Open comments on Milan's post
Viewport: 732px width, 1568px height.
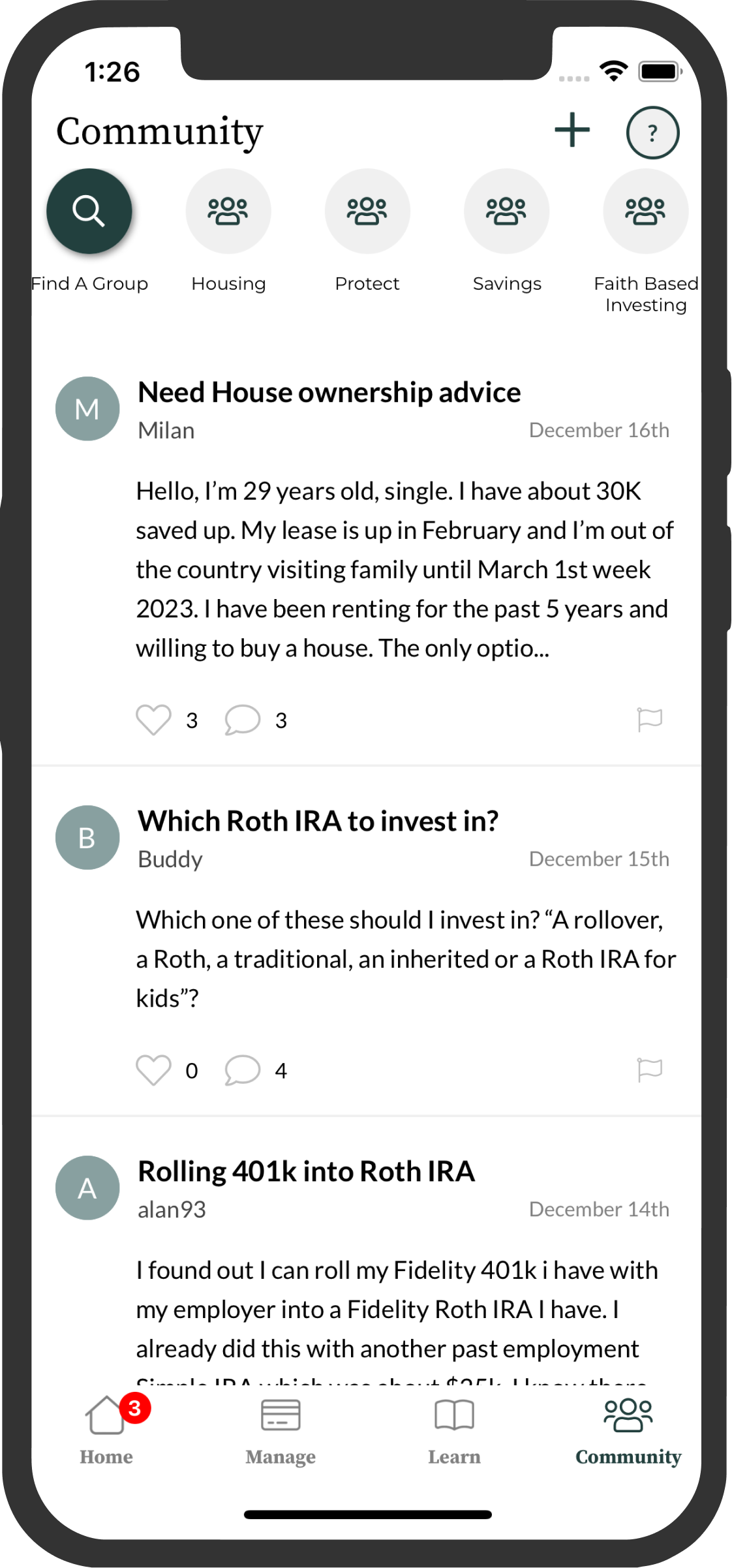point(243,720)
